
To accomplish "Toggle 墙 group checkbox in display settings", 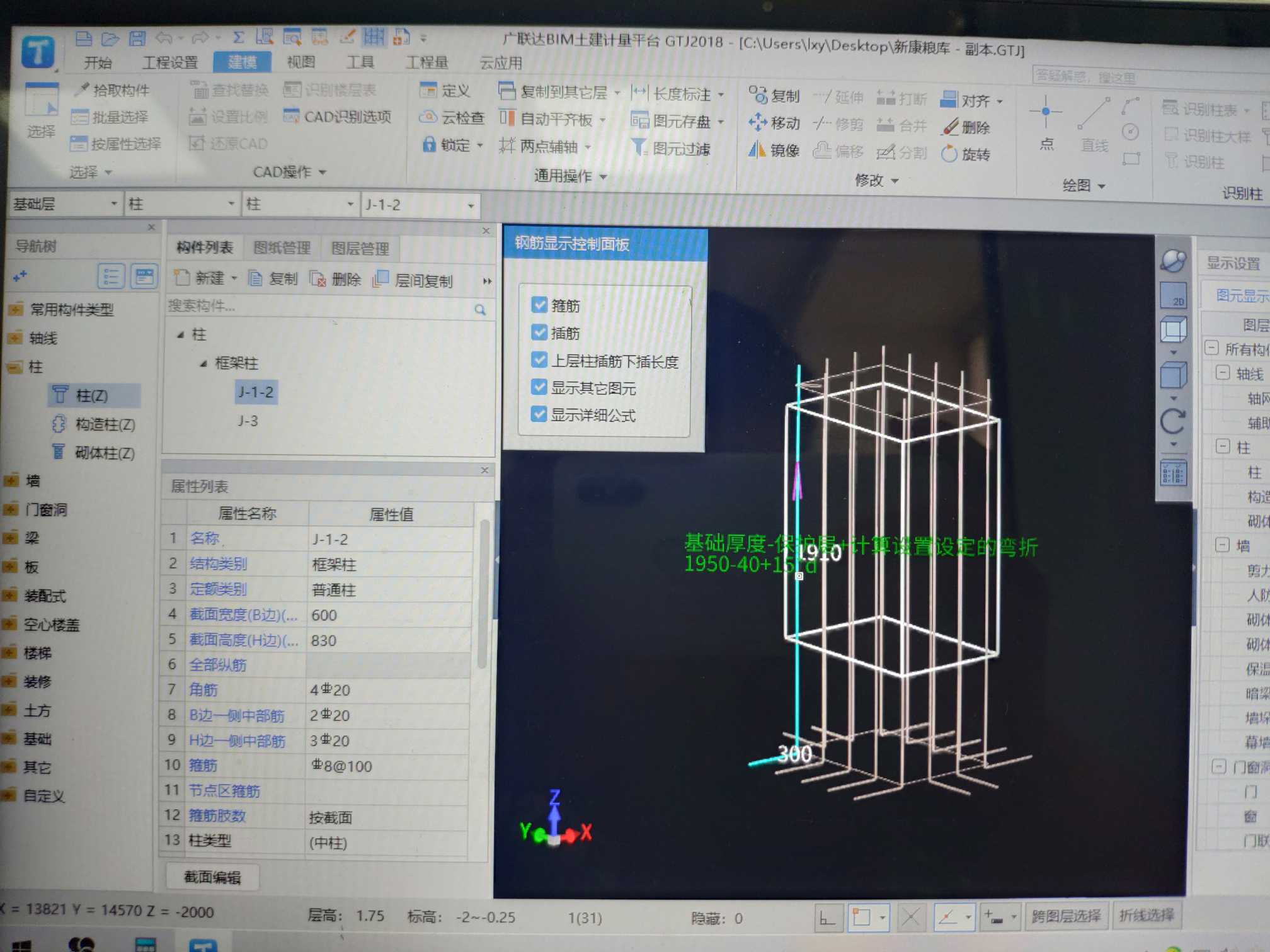I will (x=1222, y=545).
